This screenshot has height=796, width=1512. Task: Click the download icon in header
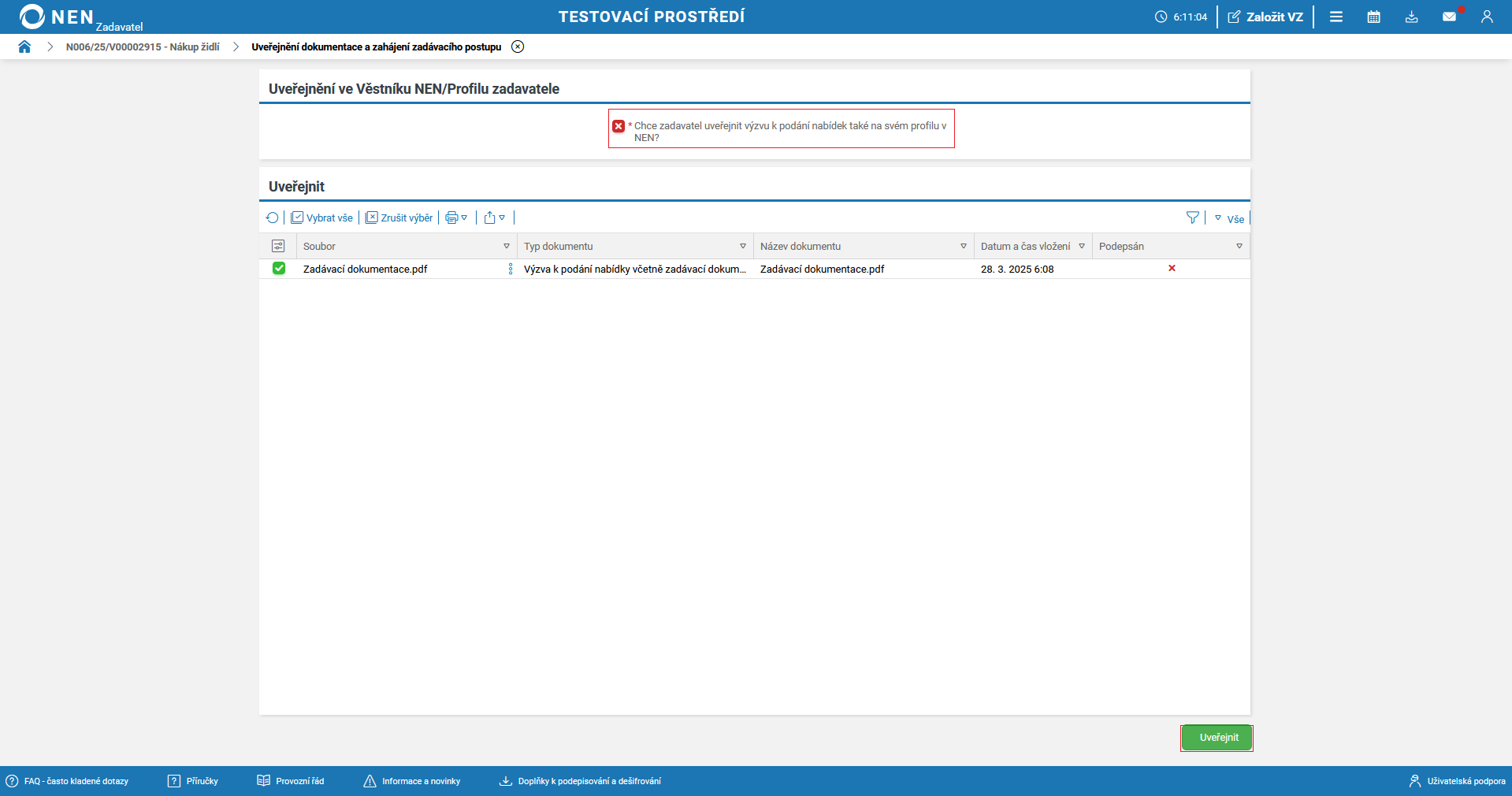[1411, 17]
